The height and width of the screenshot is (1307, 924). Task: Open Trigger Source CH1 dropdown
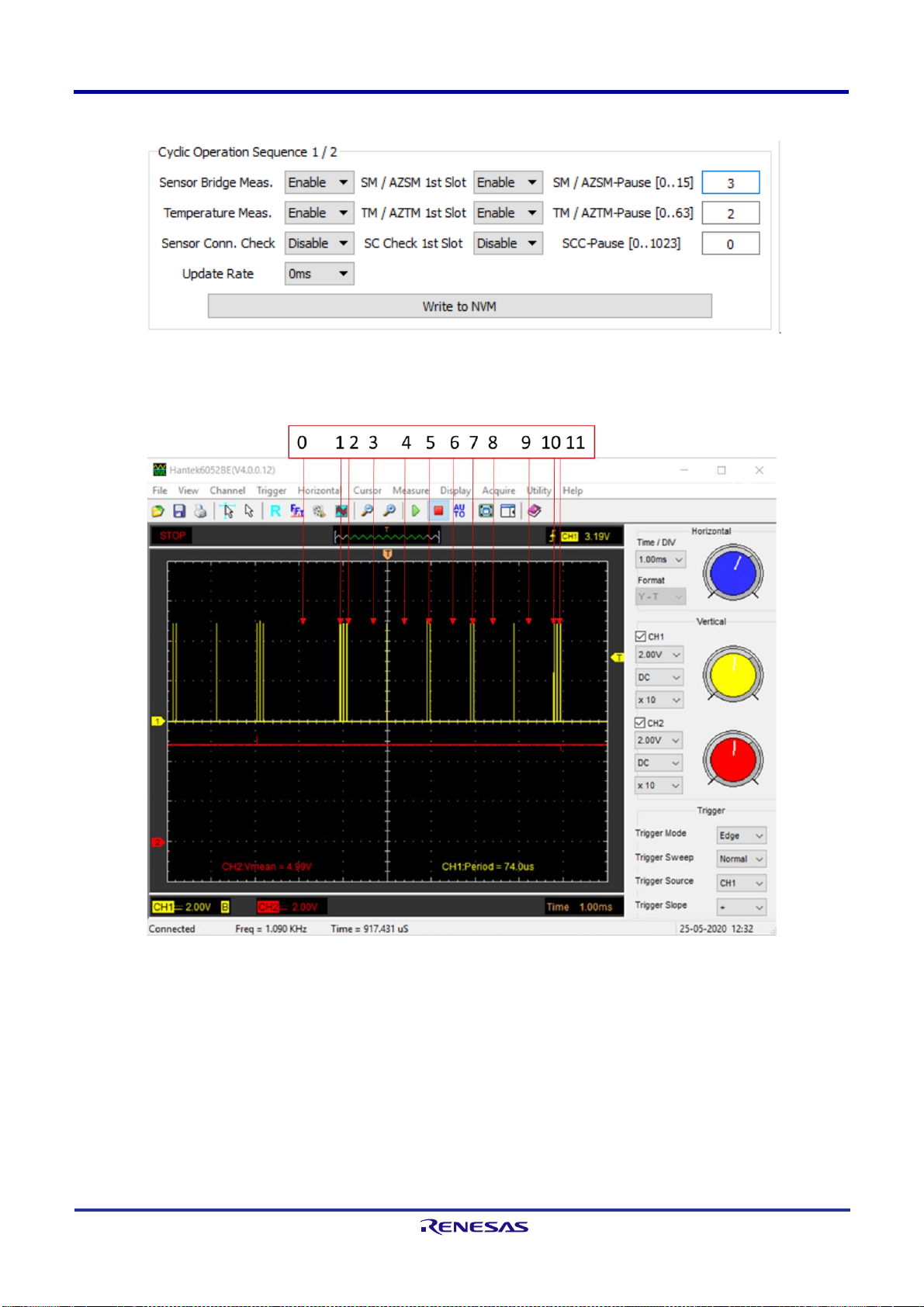coord(742,883)
